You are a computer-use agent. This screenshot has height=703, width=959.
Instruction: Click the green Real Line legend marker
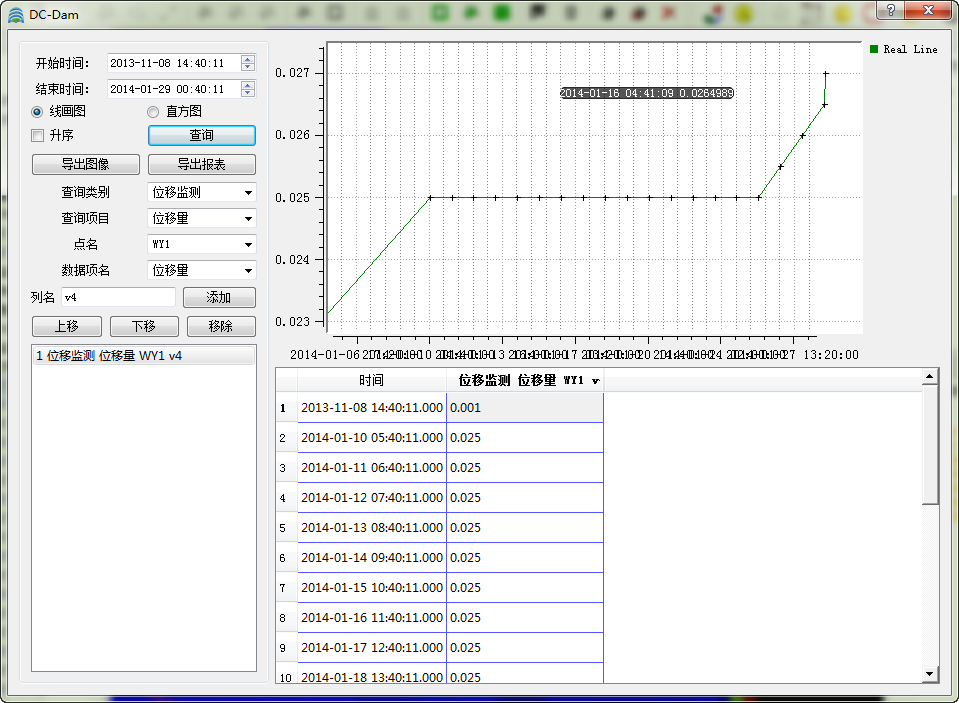874,49
